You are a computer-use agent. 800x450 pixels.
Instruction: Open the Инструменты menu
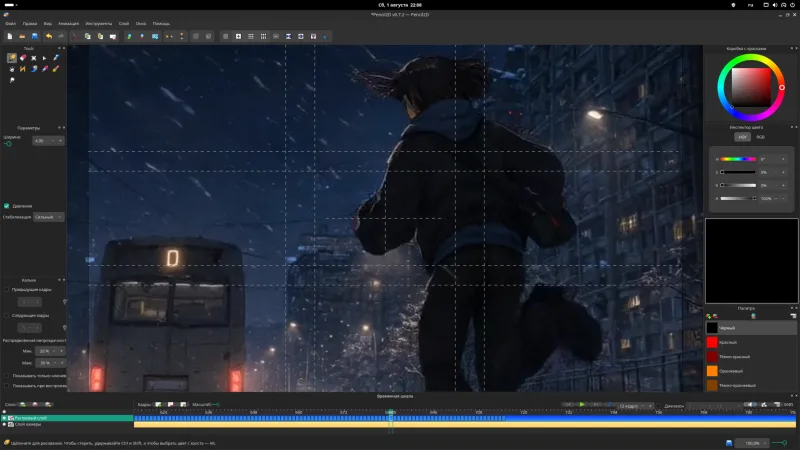tap(98, 23)
